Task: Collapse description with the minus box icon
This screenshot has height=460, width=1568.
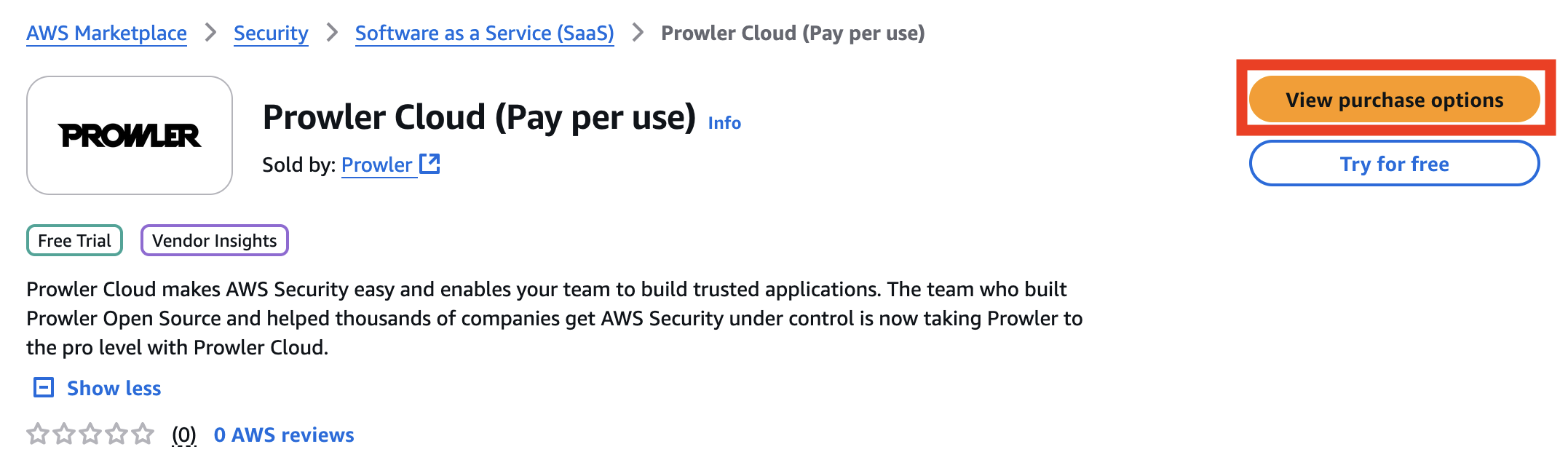Action: pos(44,387)
